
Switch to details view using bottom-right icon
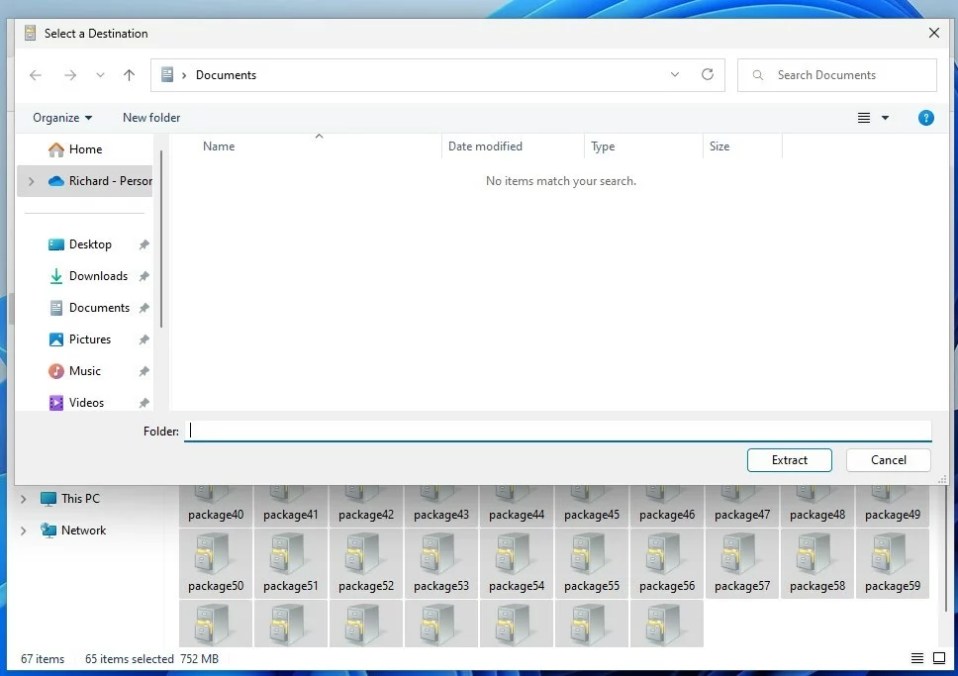[917, 659]
